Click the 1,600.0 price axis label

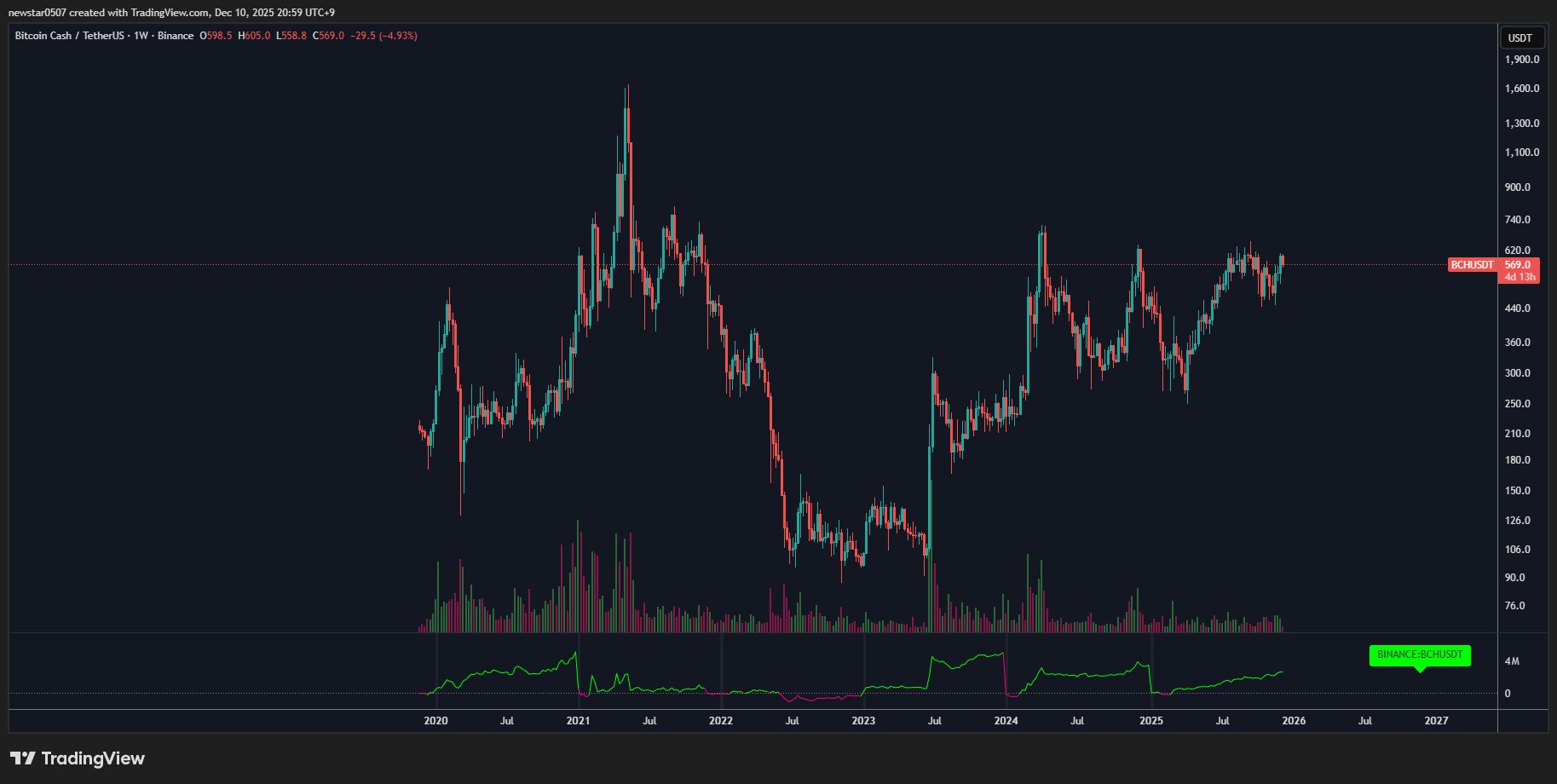[1522, 89]
